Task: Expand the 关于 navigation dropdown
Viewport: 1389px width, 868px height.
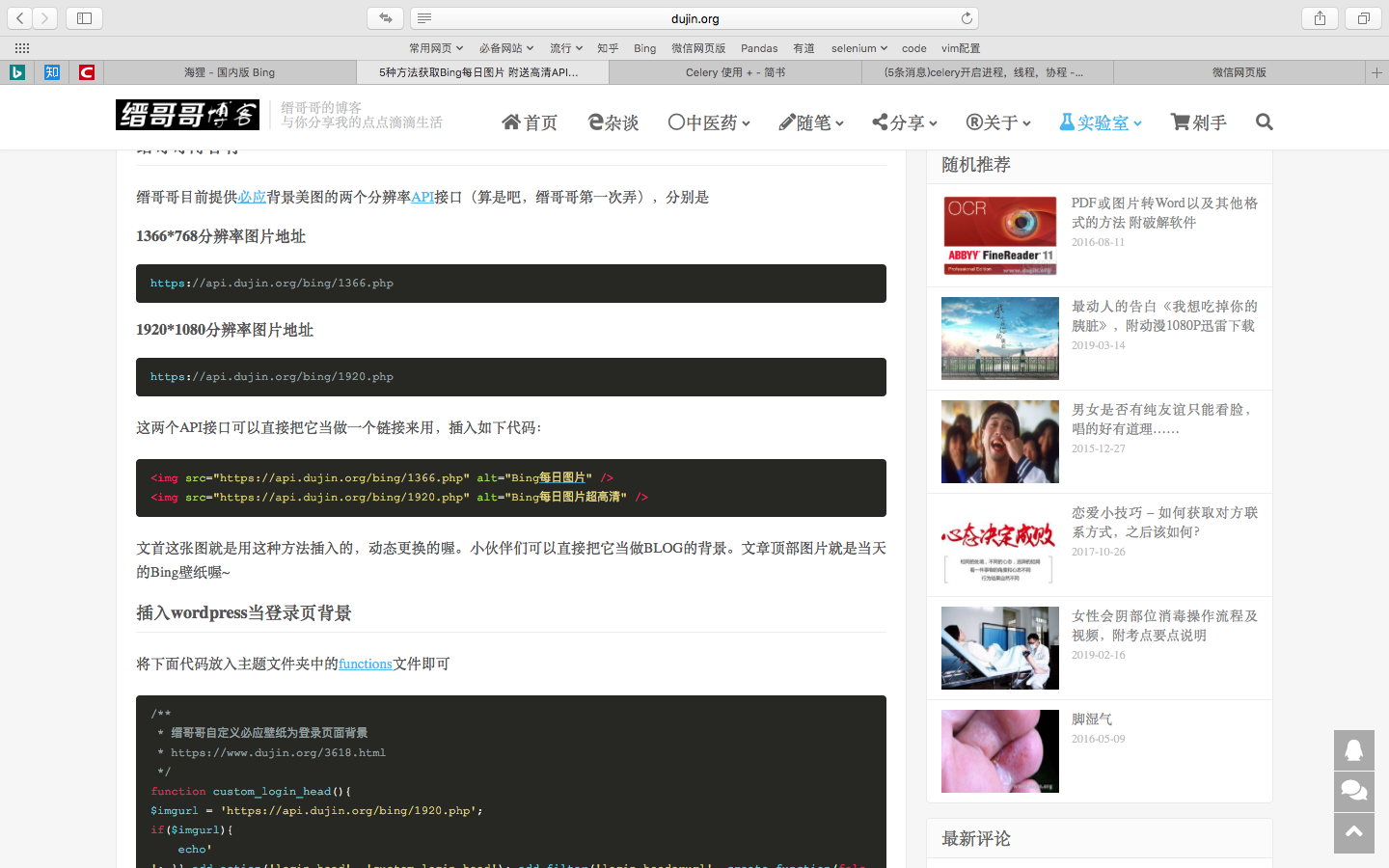Action: pyautogui.click(x=998, y=122)
